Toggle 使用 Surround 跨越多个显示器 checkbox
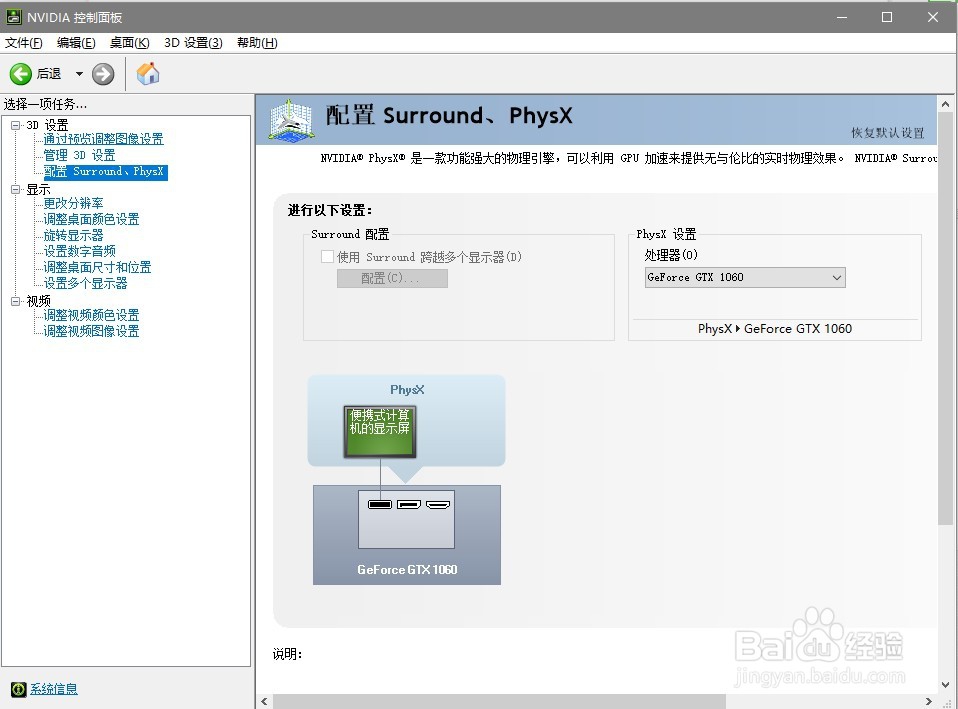Image resolution: width=958 pixels, height=709 pixels. pos(327,257)
